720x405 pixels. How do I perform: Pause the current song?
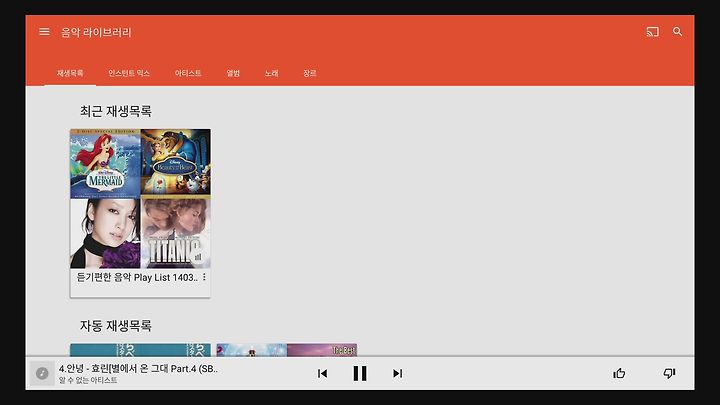[360, 373]
